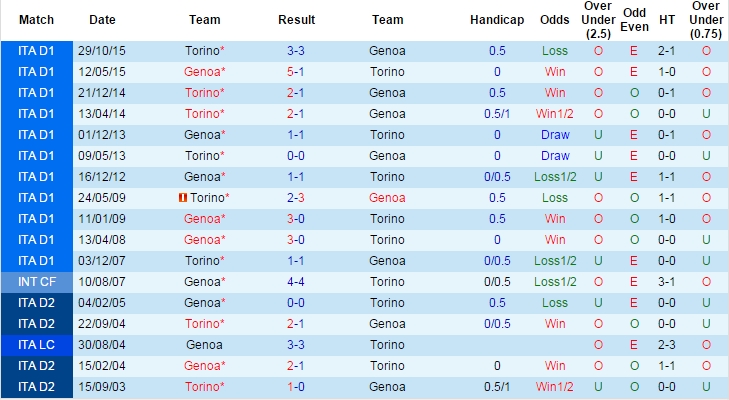The image size is (729, 400).
Task: Click Genoa in the 24/05/09 row
Action: 387,198
